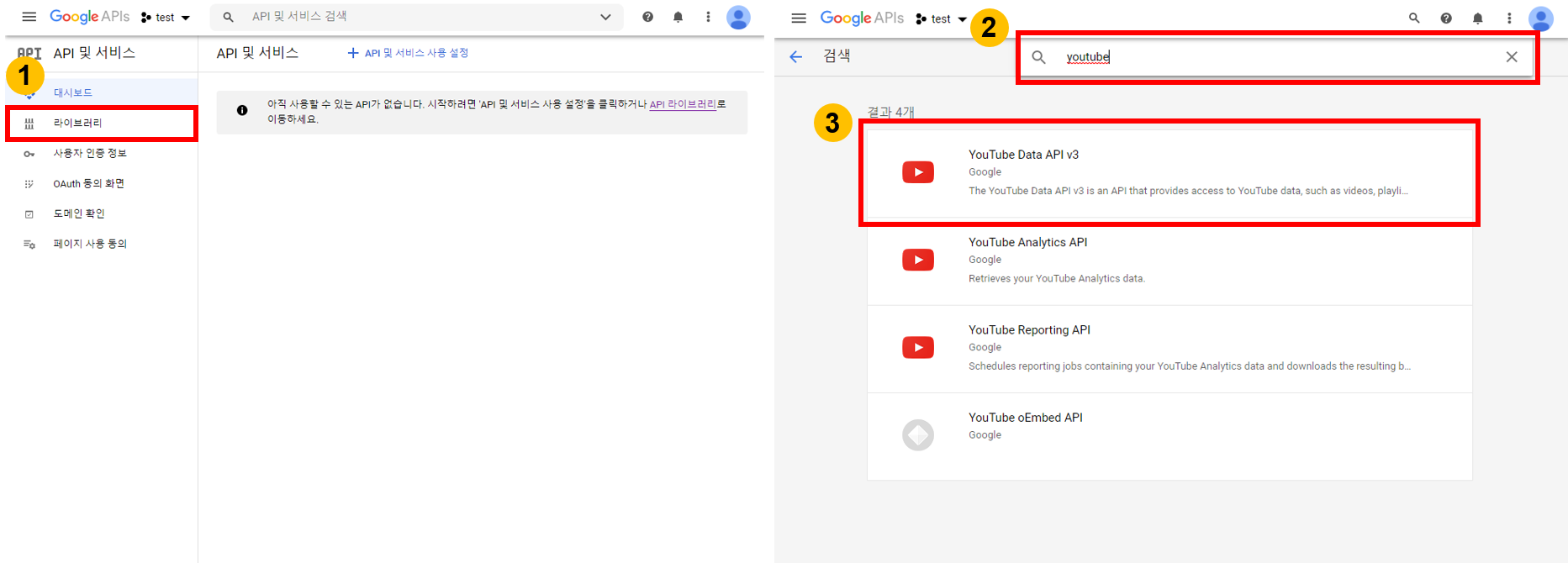Select 도메인 확인 in the sidebar
The image size is (1568, 563).
click(102, 213)
